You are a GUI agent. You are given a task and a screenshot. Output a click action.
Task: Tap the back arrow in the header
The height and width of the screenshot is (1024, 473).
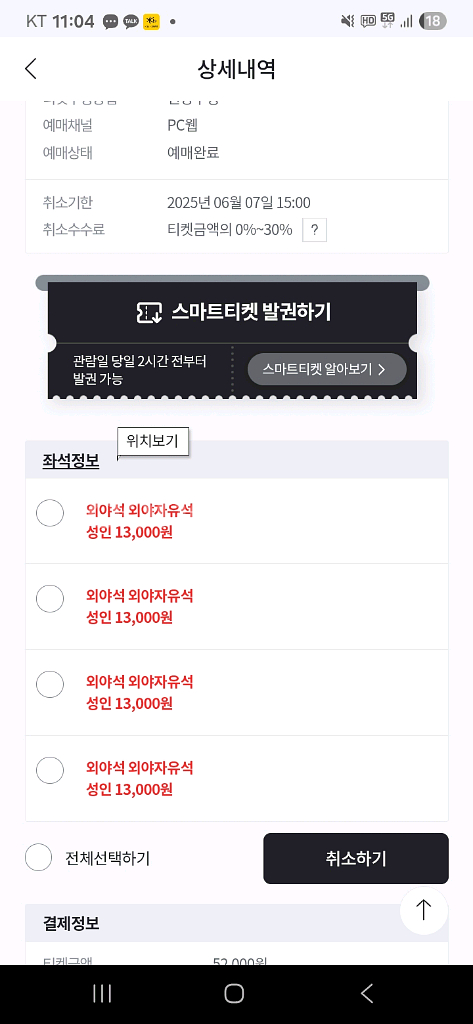[x=31, y=69]
